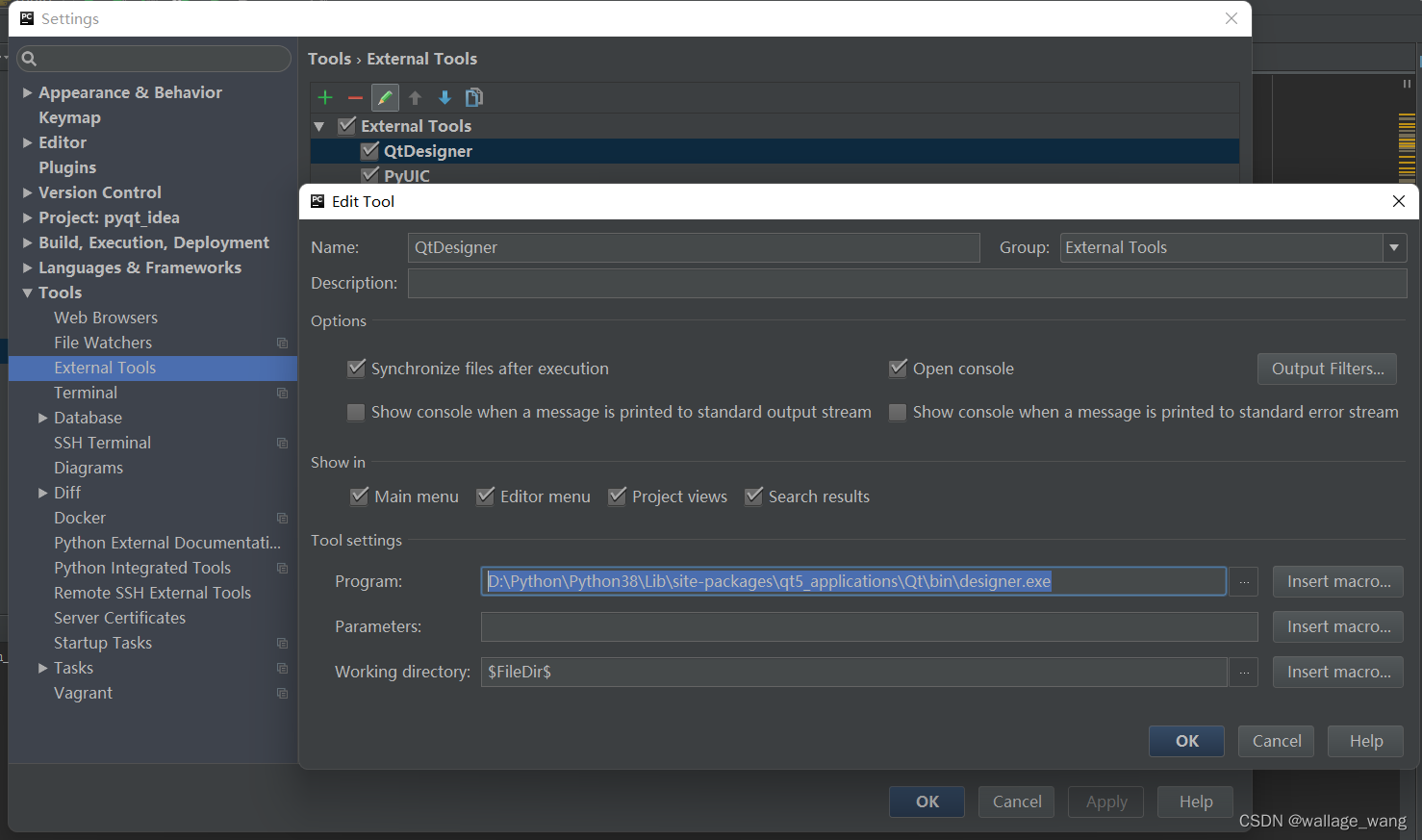Uncheck Editor menu in Show in
Viewport: 1422px width, 840px height.
[486, 496]
